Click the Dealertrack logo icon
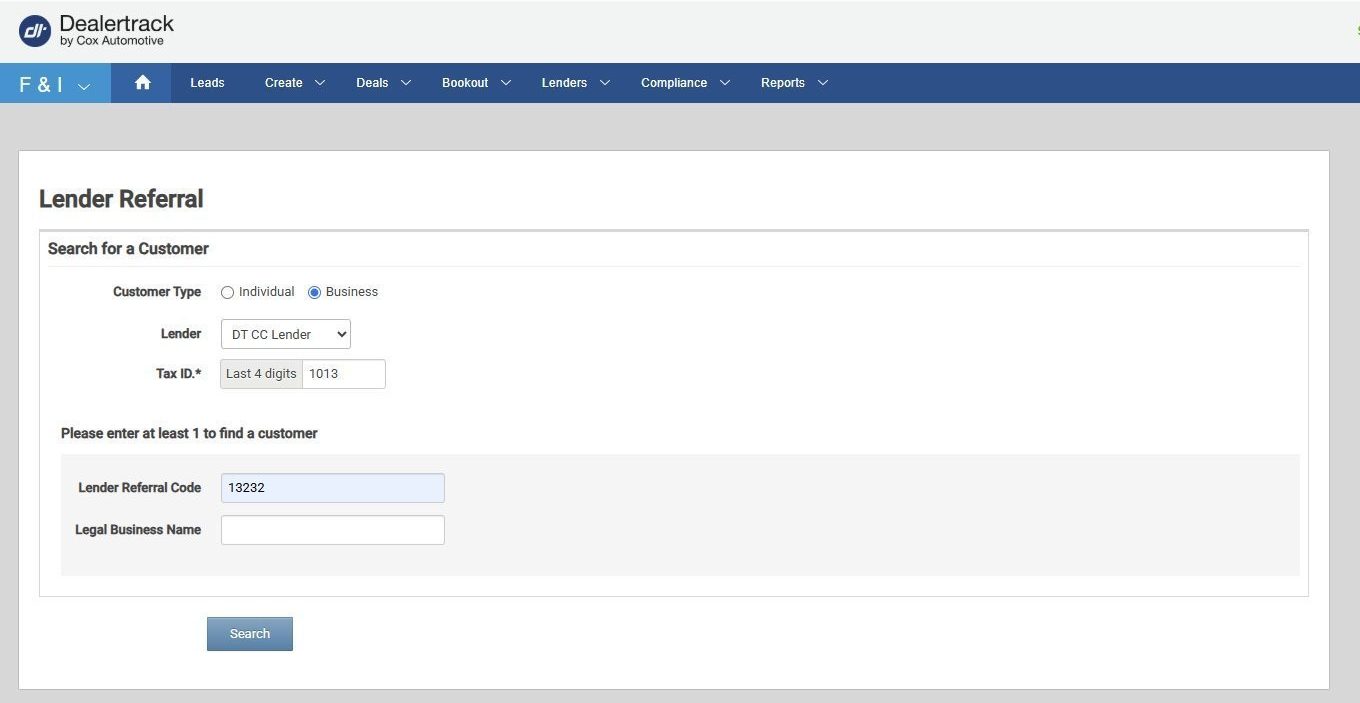Image resolution: width=1360 pixels, height=703 pixels. [35, 31]
